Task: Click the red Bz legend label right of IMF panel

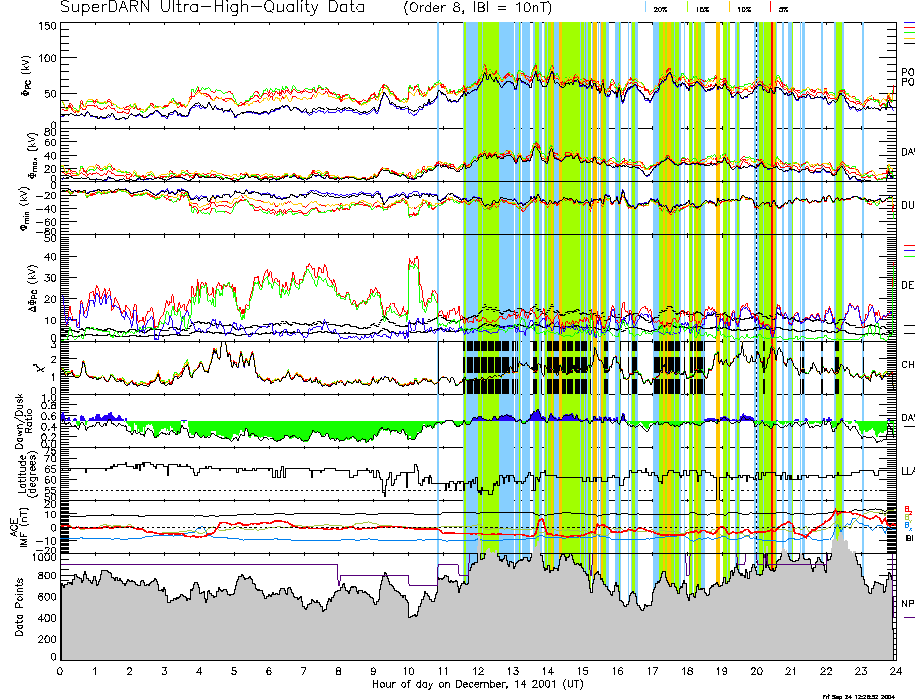Action: [908, 510]
